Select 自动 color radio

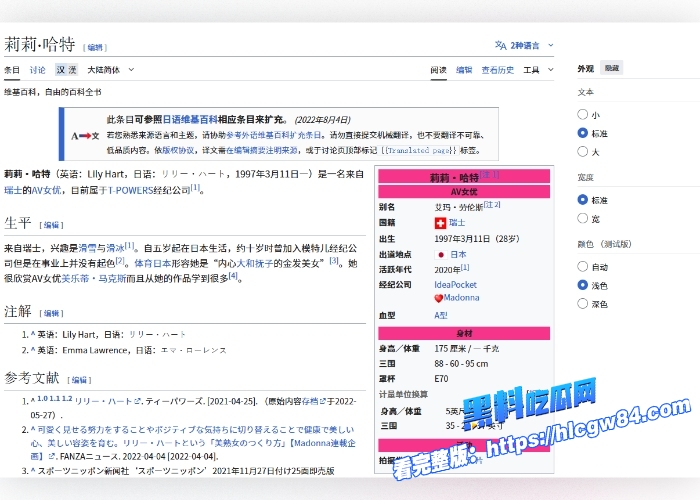(582, 267)
